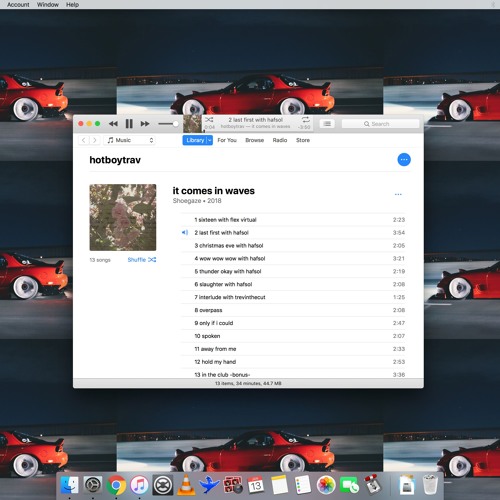This screenshot has width=500, height=500.
Task: Open the Help menu in menu bar
Action: pos(72,5)
